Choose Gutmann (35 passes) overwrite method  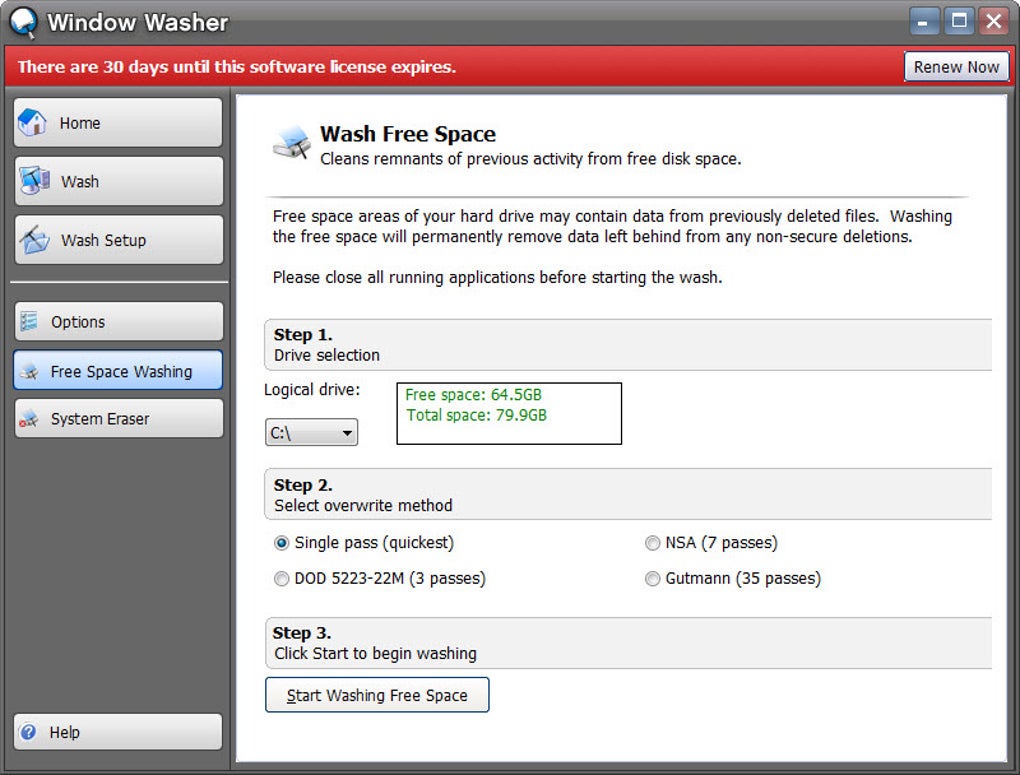[652, 578]
